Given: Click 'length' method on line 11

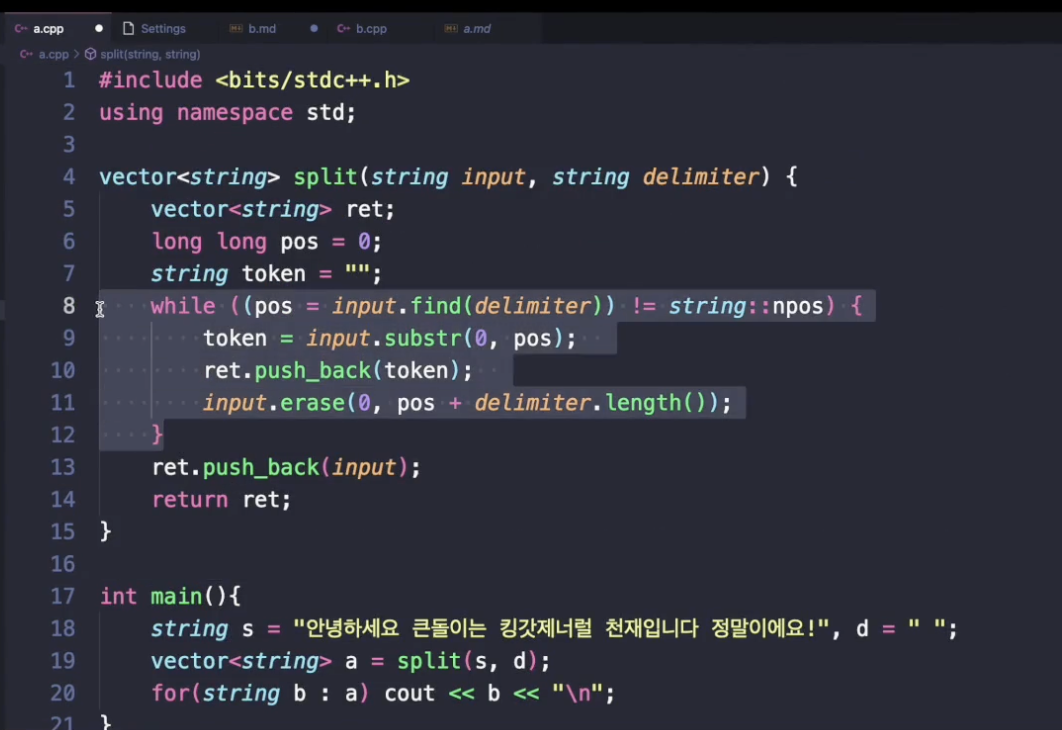Looking at the screenshot, I should coord(643,403).
